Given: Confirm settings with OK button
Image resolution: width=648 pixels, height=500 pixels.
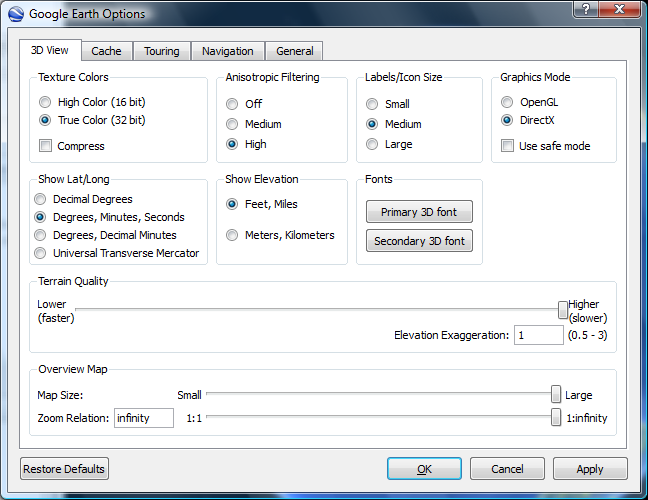Looking at the screenshot, I should pos(424,469).
